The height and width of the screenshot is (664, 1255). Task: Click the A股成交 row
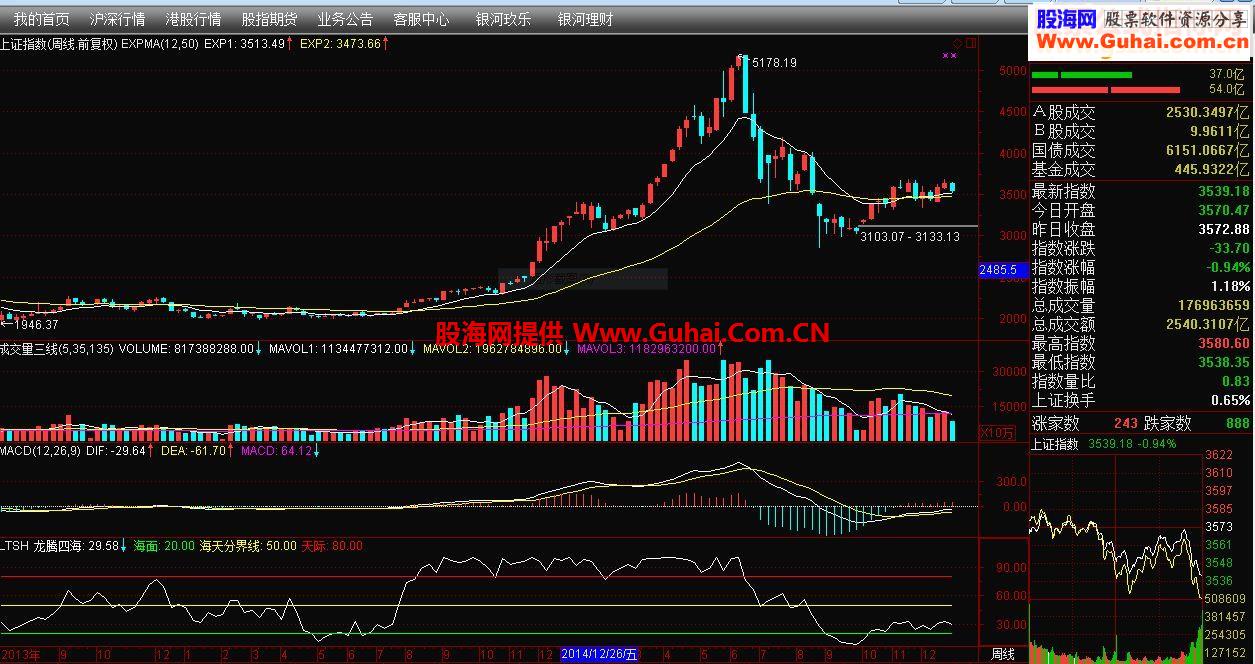pos(1141,112)
